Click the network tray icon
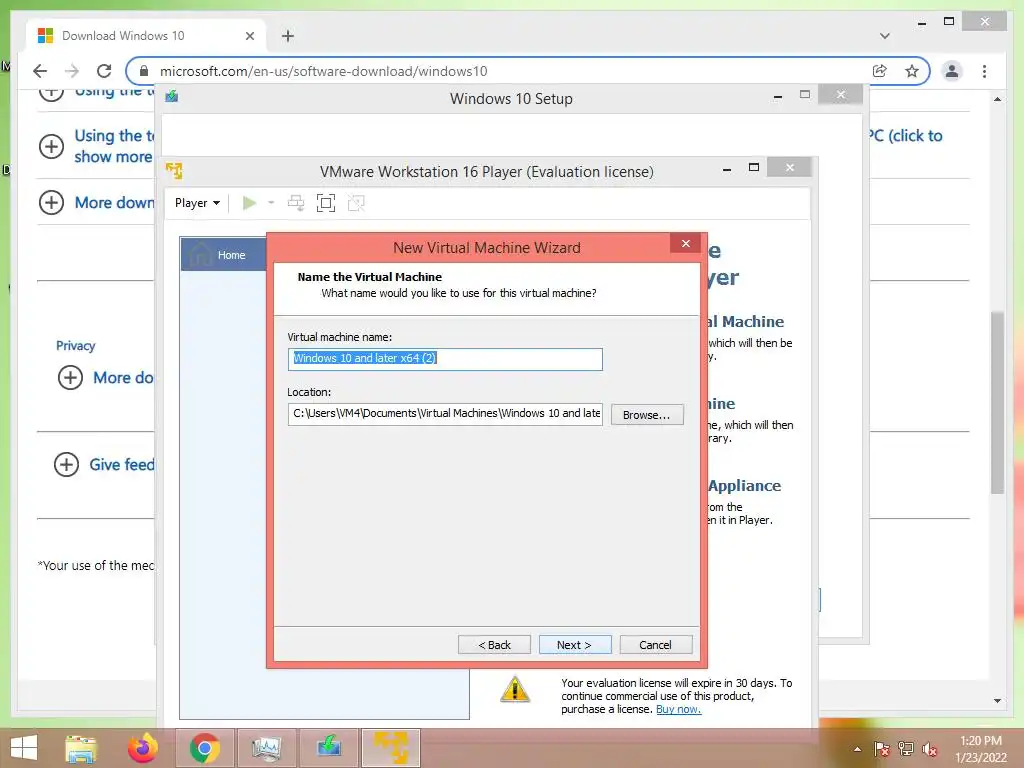 click(x=906, y=749)
